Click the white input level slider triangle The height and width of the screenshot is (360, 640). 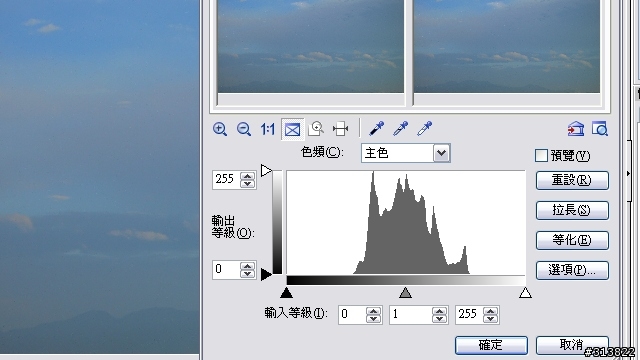coord(525,292)
